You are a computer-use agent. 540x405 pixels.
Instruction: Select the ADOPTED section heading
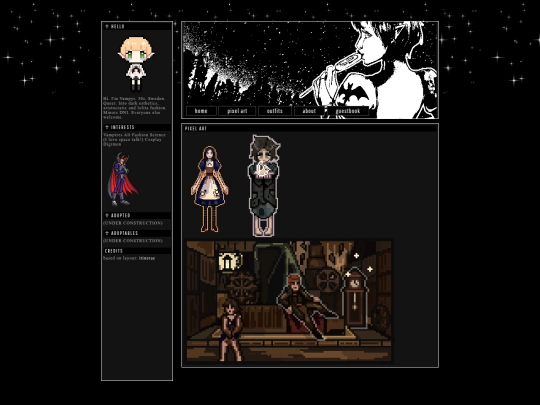click(121, 215)
